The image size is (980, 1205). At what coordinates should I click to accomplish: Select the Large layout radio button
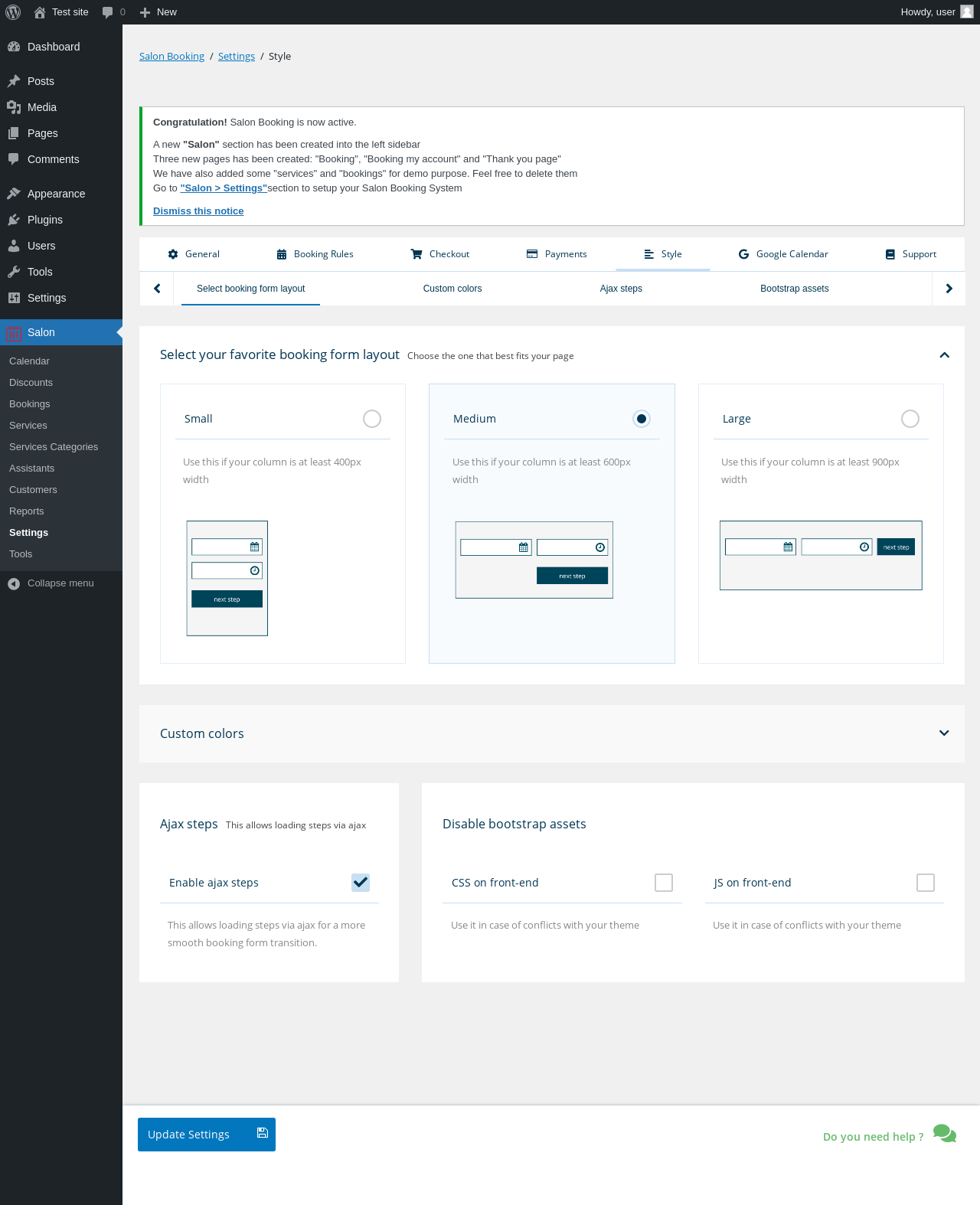click(x=910, y=419)
